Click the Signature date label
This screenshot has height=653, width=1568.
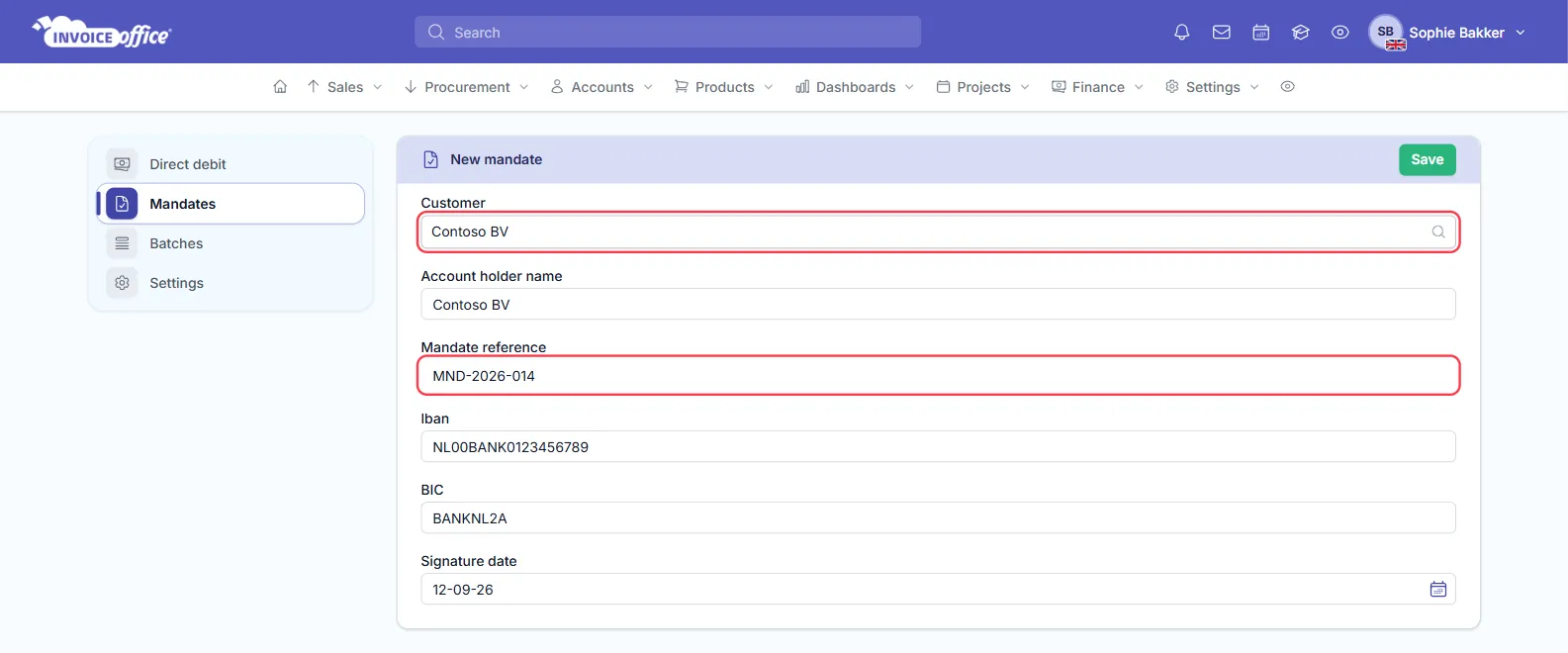click(x=468, y=561)
